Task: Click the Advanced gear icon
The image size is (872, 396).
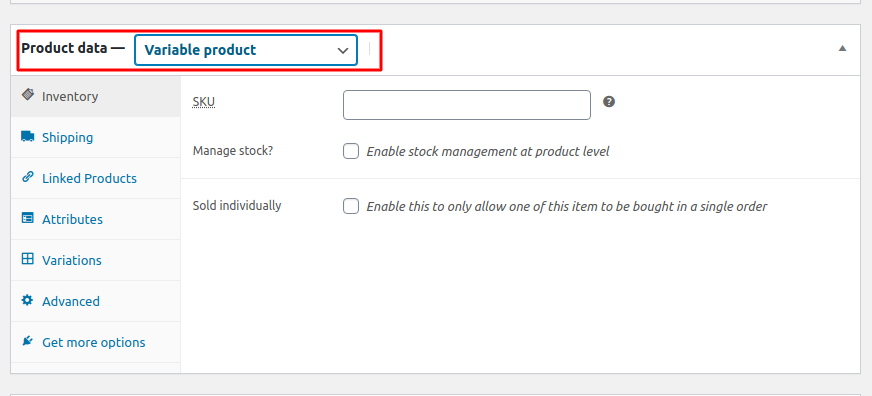Action: (x=27, y=300)
